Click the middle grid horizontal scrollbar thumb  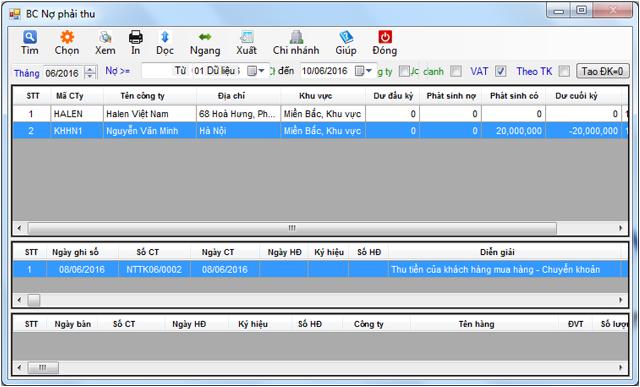coord(34,300)
